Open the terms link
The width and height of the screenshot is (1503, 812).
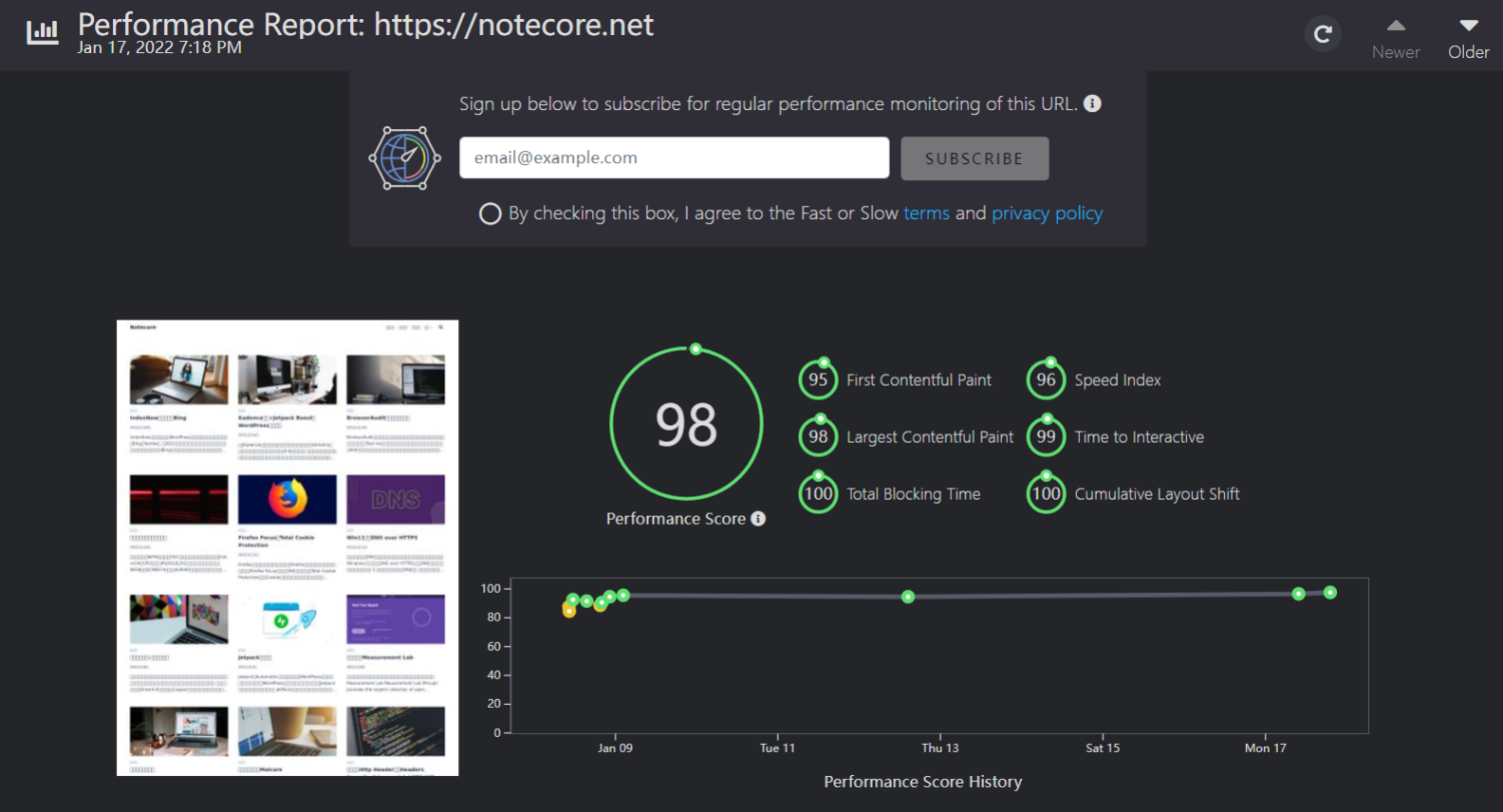926,213
